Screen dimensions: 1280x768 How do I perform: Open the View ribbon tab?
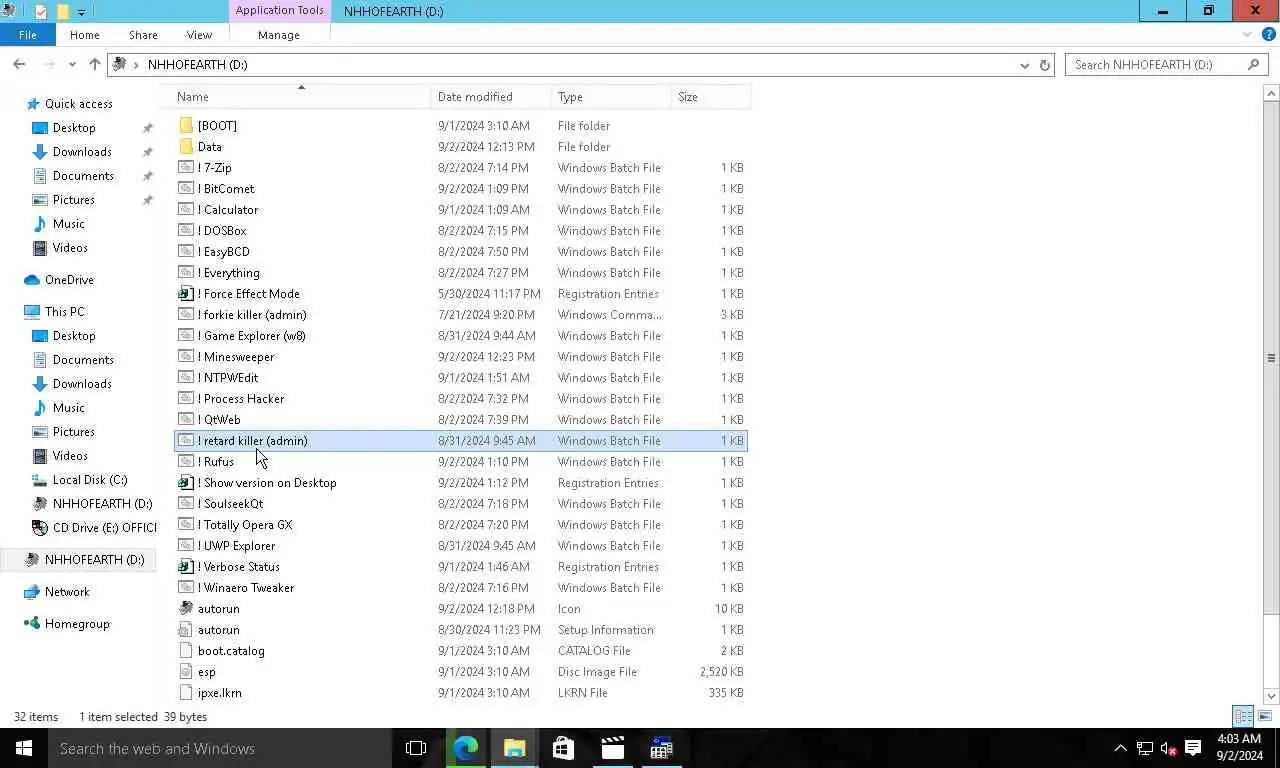pyautogui.click(x=199, y=34)
